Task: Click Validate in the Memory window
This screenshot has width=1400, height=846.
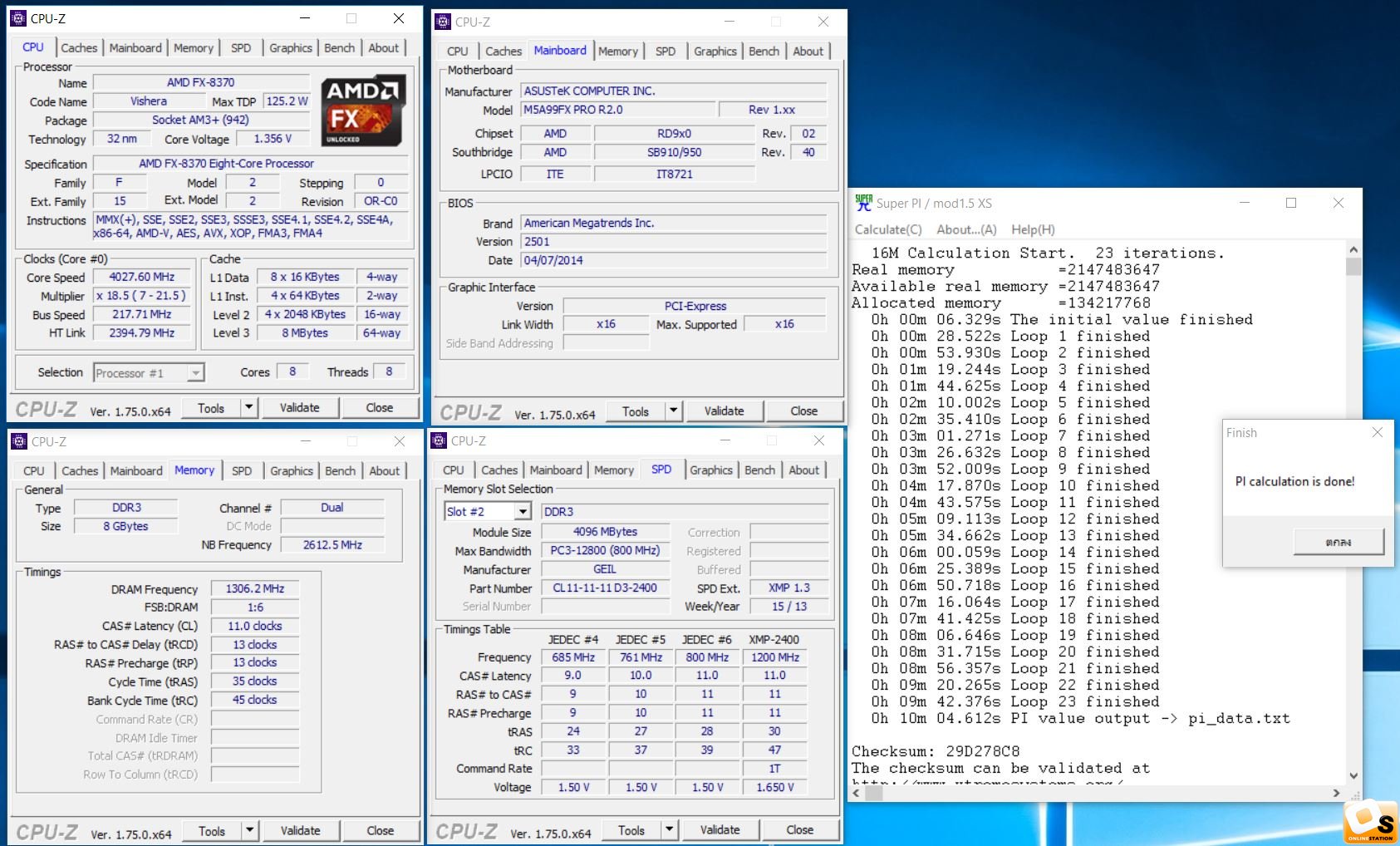Action: pyautogui.click(x=301, y=831)
